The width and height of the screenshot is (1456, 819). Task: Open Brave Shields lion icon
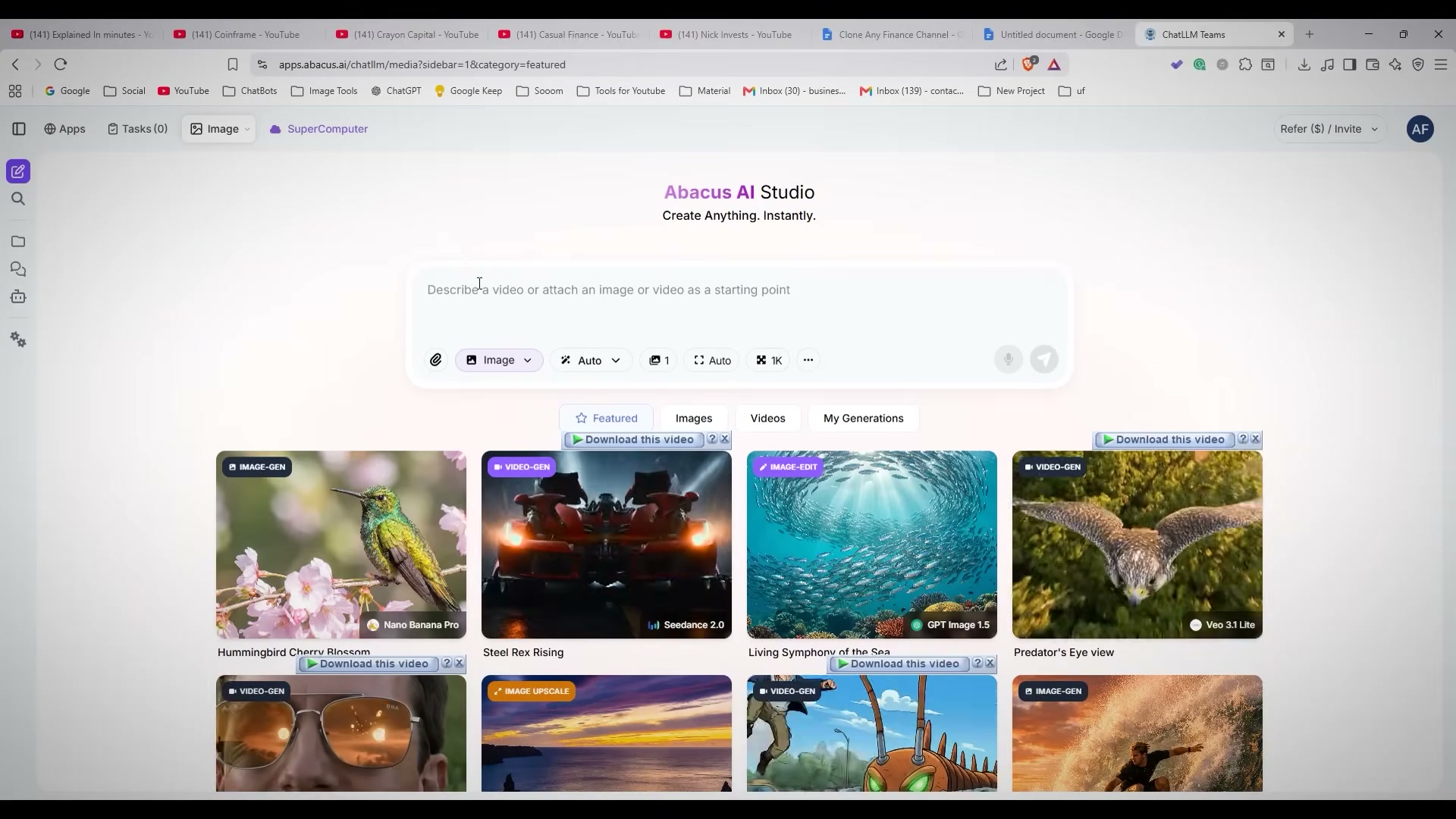[1028, 64]
